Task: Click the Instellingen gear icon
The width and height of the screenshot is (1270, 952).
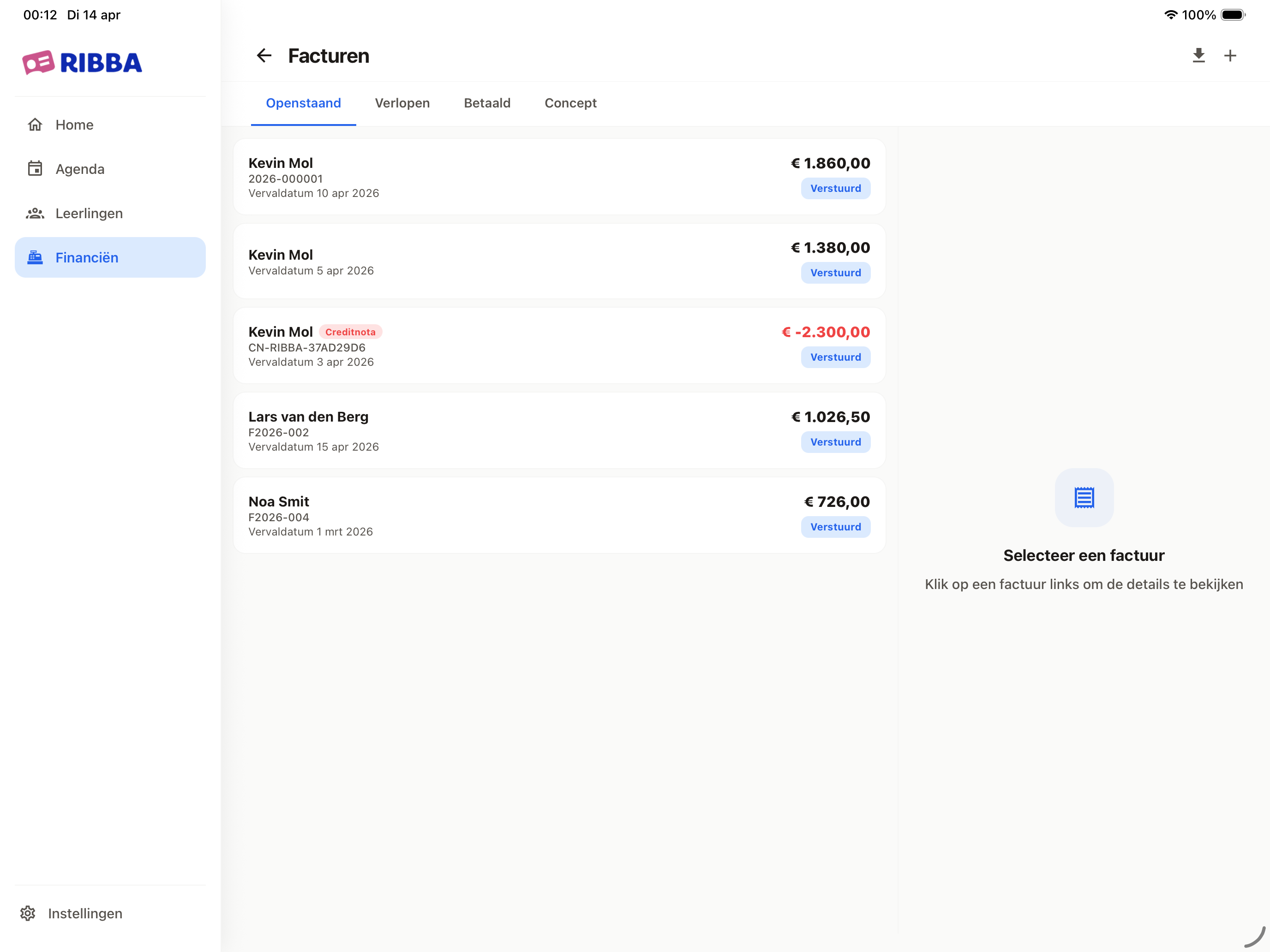Action: 28,913
